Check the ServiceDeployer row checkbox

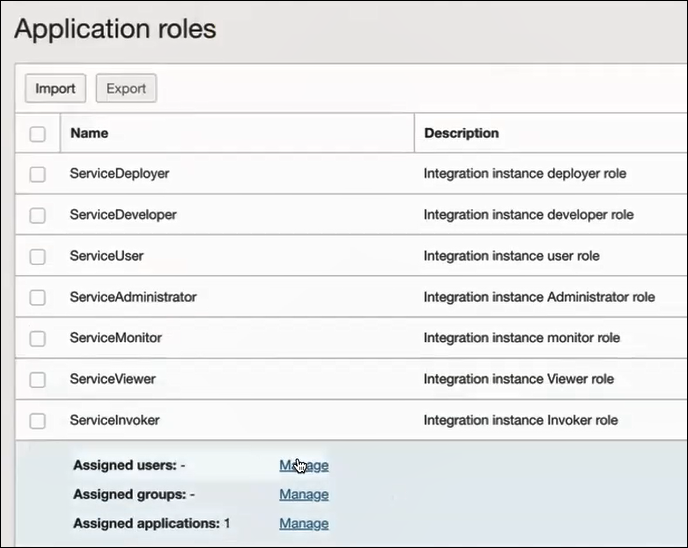pyautogui.click(x=37, y=174)
